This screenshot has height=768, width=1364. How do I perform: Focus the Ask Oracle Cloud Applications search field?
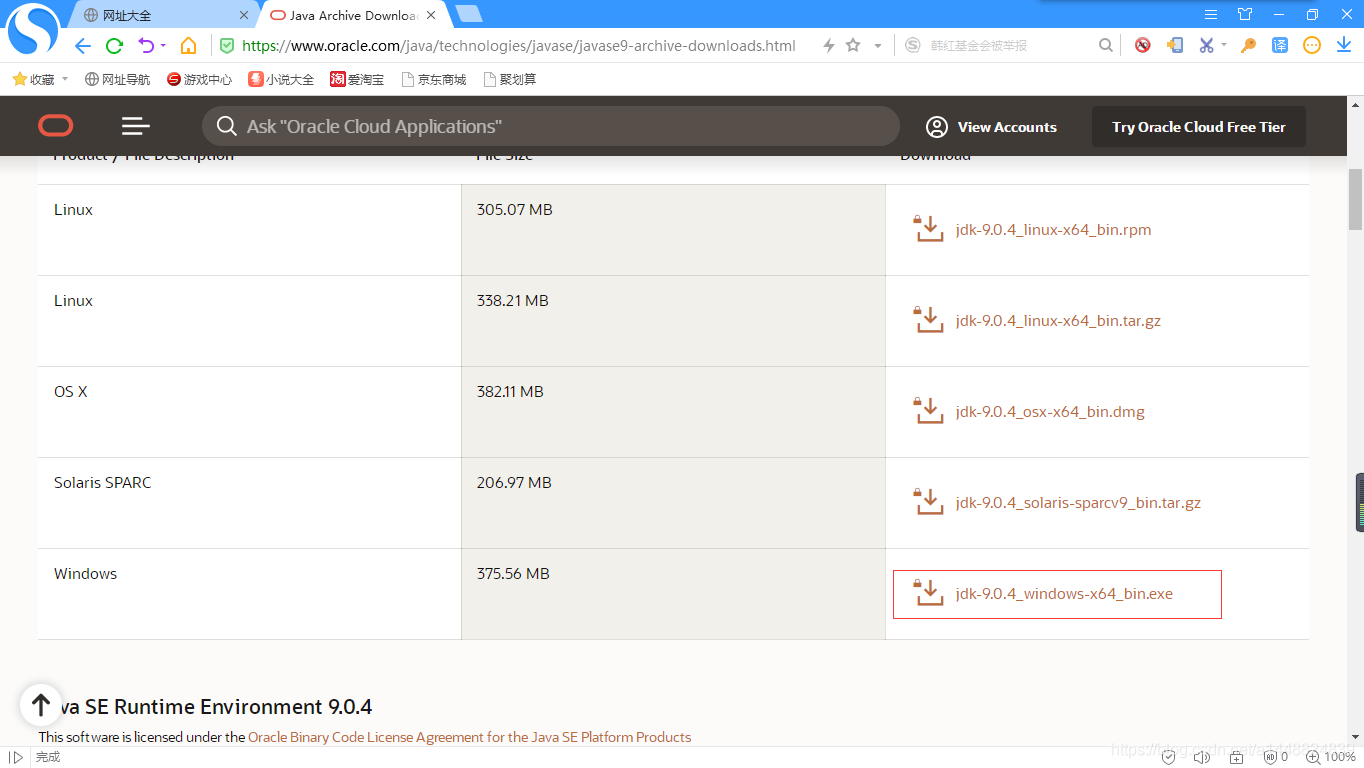pos(551,126)
